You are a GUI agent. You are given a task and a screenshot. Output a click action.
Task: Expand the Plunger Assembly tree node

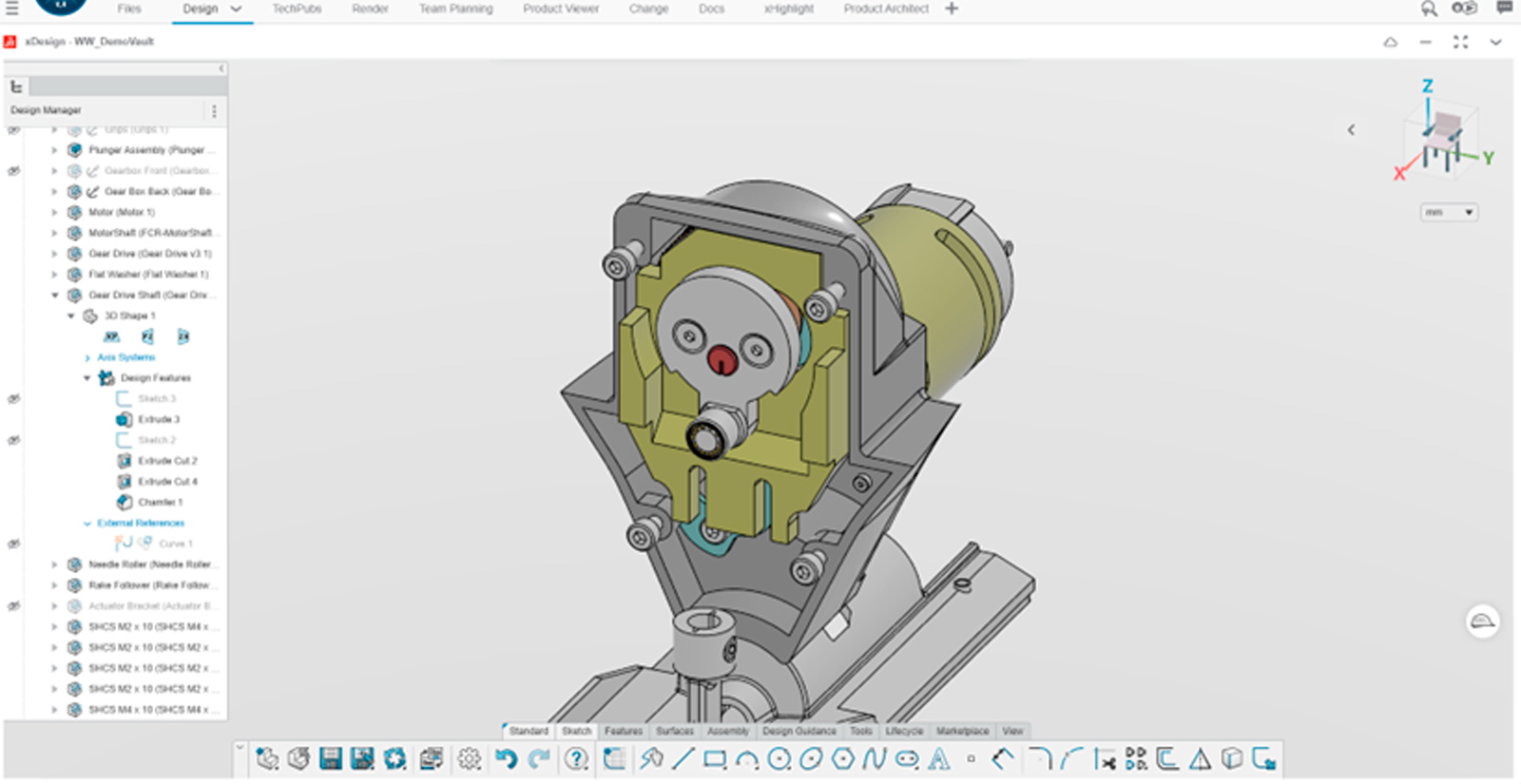pos(54,150)
